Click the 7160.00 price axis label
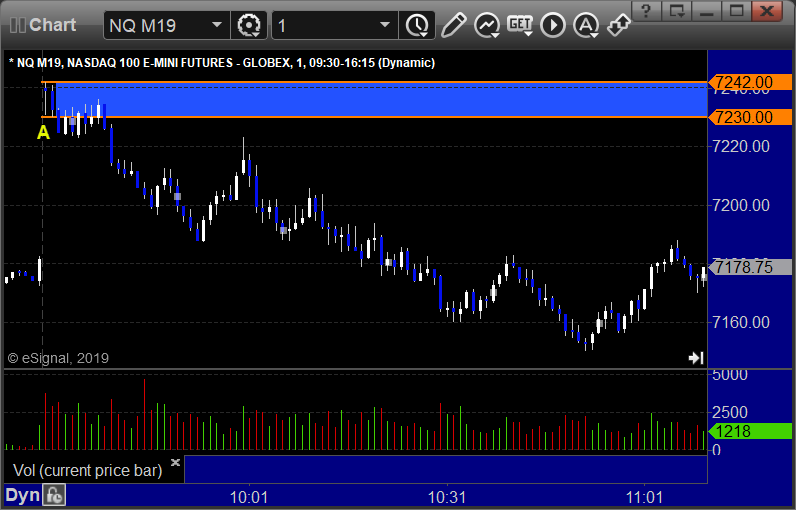This screenshot has width=796, height=510. coord(741,322)
